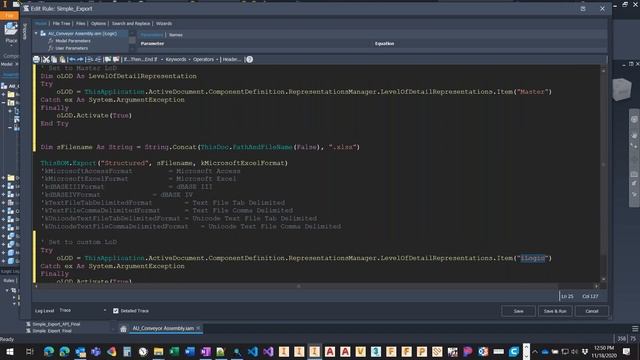Click the home icon beside the document tab
The width and height of the screenshot is (640, 360).
[123, 329]
